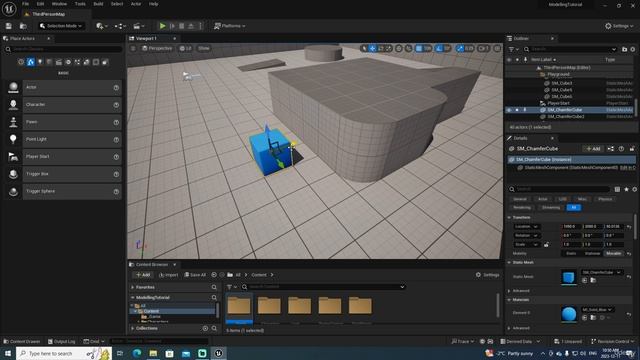The image size is (640, 360).
Task: Collapse the Transform section
Action: coord(509,218)
